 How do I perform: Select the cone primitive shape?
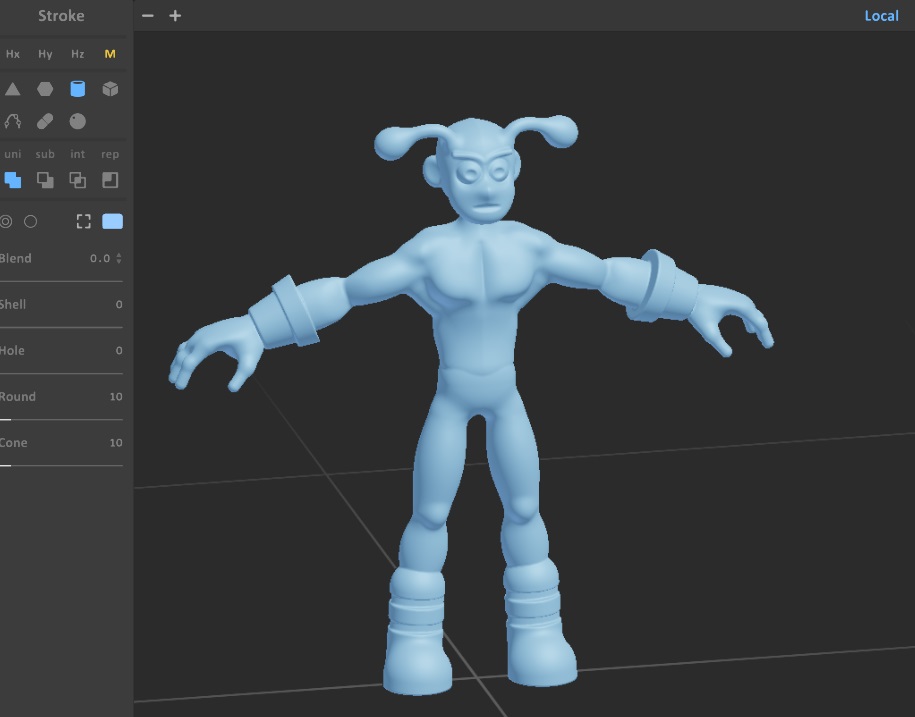point(13,89)
